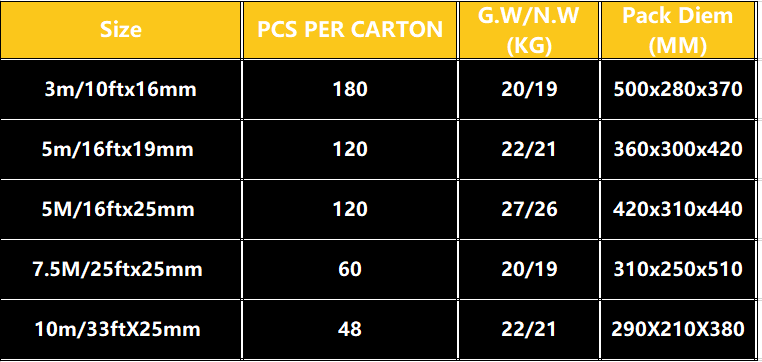Screen dimensions: 762x362
Task: Select the 290X210X380 pack dimension cell
Action: [677, 329]
